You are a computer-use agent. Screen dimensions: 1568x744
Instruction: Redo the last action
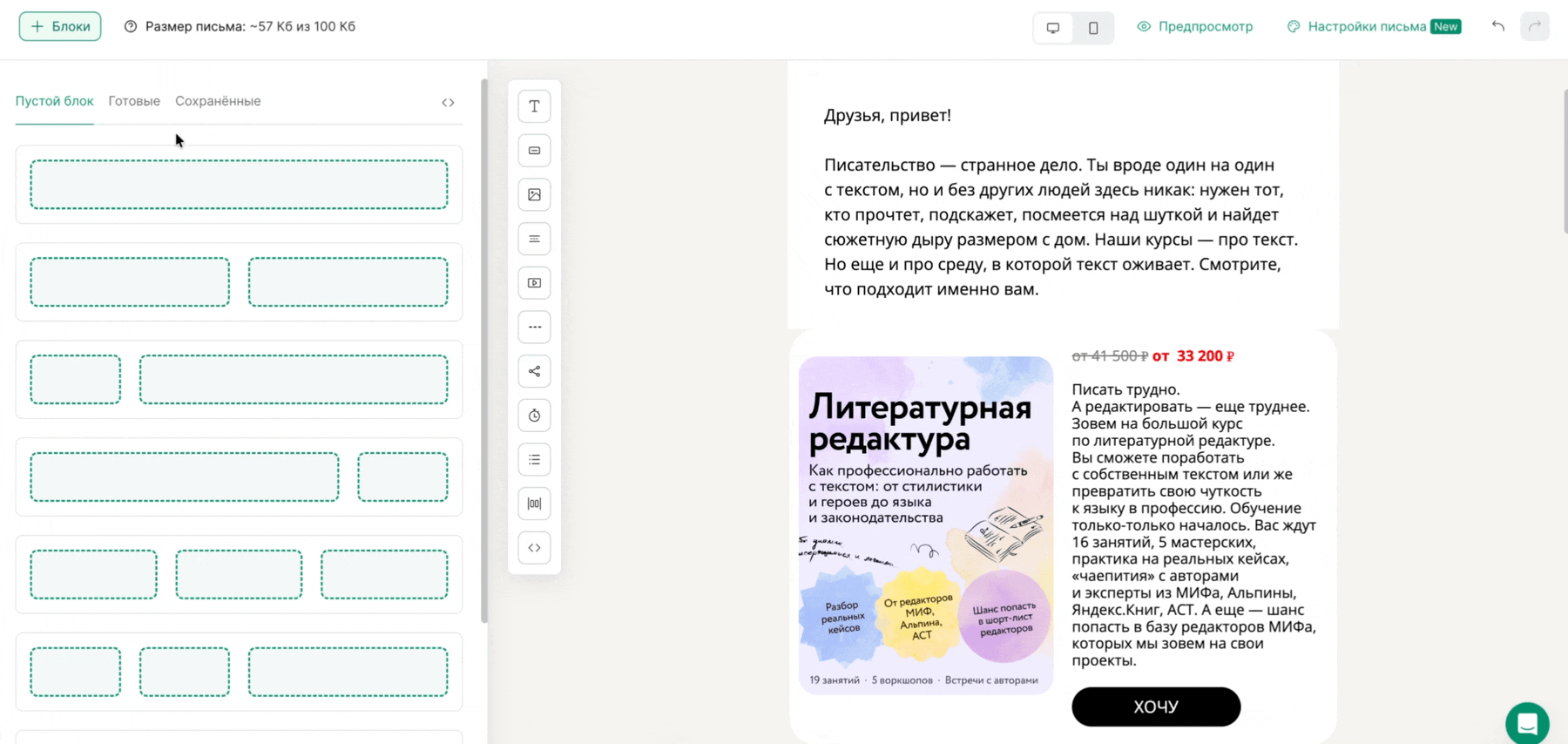pos(1535,26)
